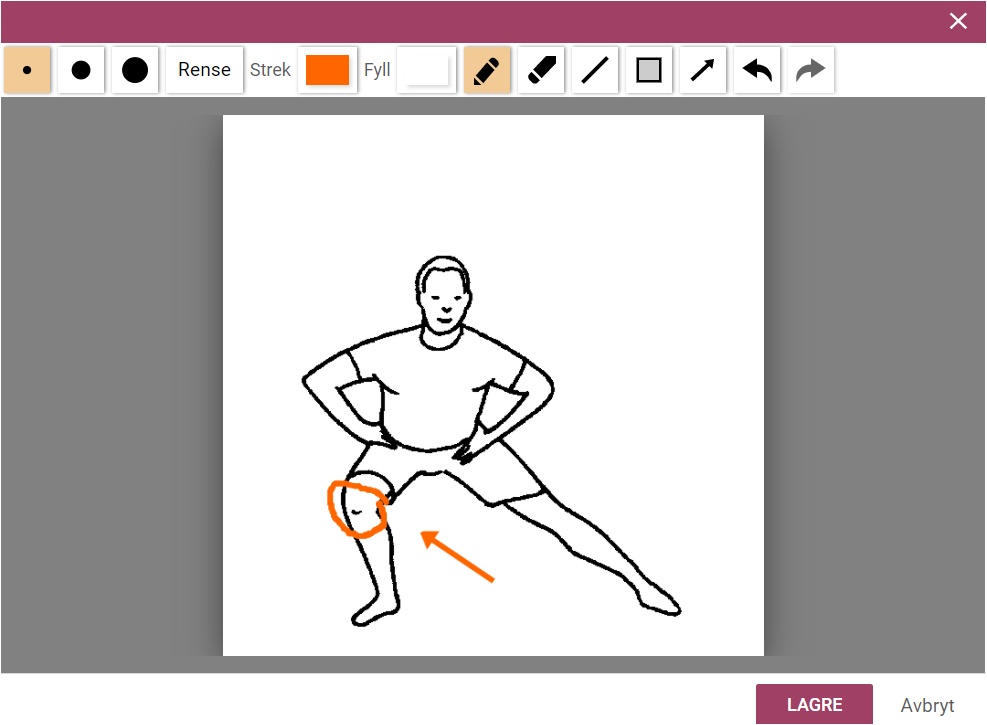The image size is (987, 725).
Task: Select the straight line tool
Action: point(595,70)
